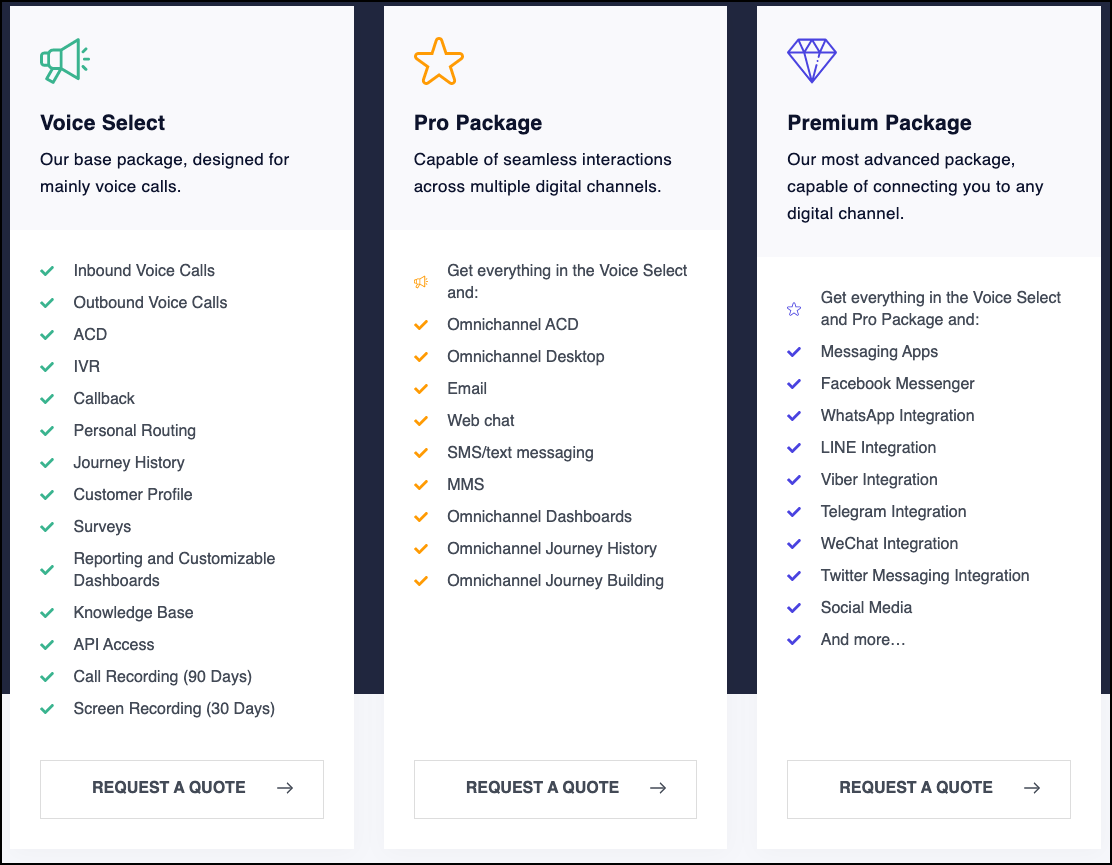Click the arrow in Premium Package quote button
The image size is (1112, 865).
pos(1032,788)
